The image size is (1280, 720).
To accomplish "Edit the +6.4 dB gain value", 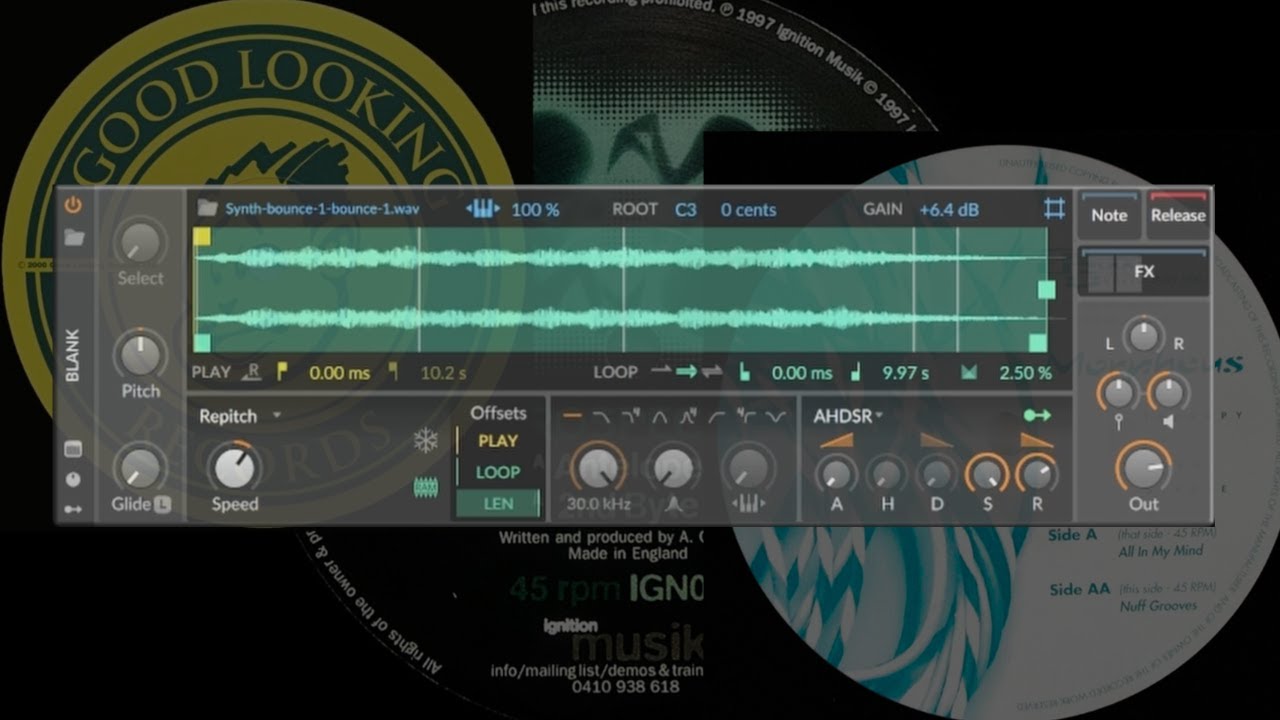I will tap(949, 210).
